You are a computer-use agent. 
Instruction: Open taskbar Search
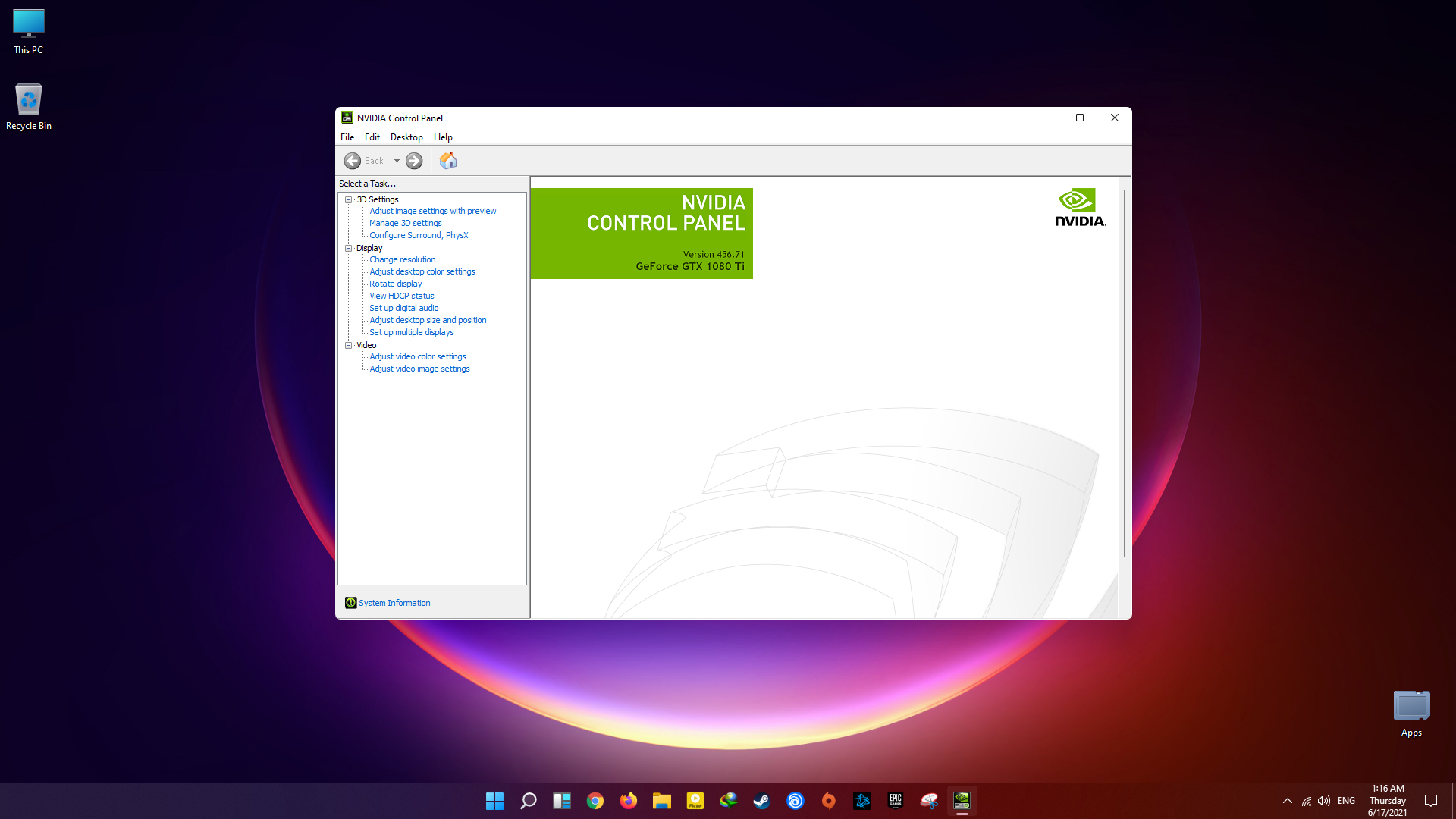pos(529,801)
